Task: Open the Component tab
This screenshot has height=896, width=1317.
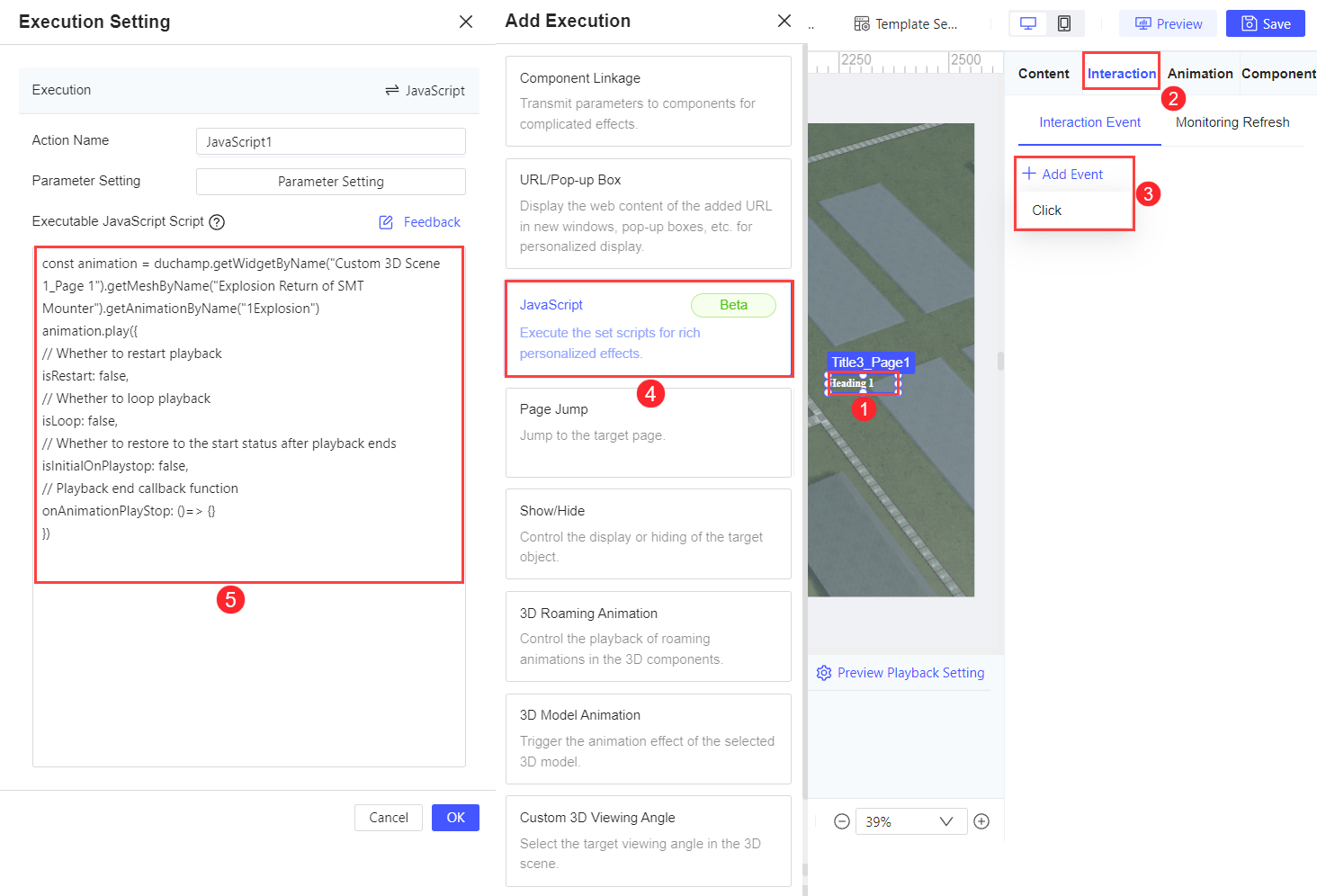Action: (x=1278, y=74)
